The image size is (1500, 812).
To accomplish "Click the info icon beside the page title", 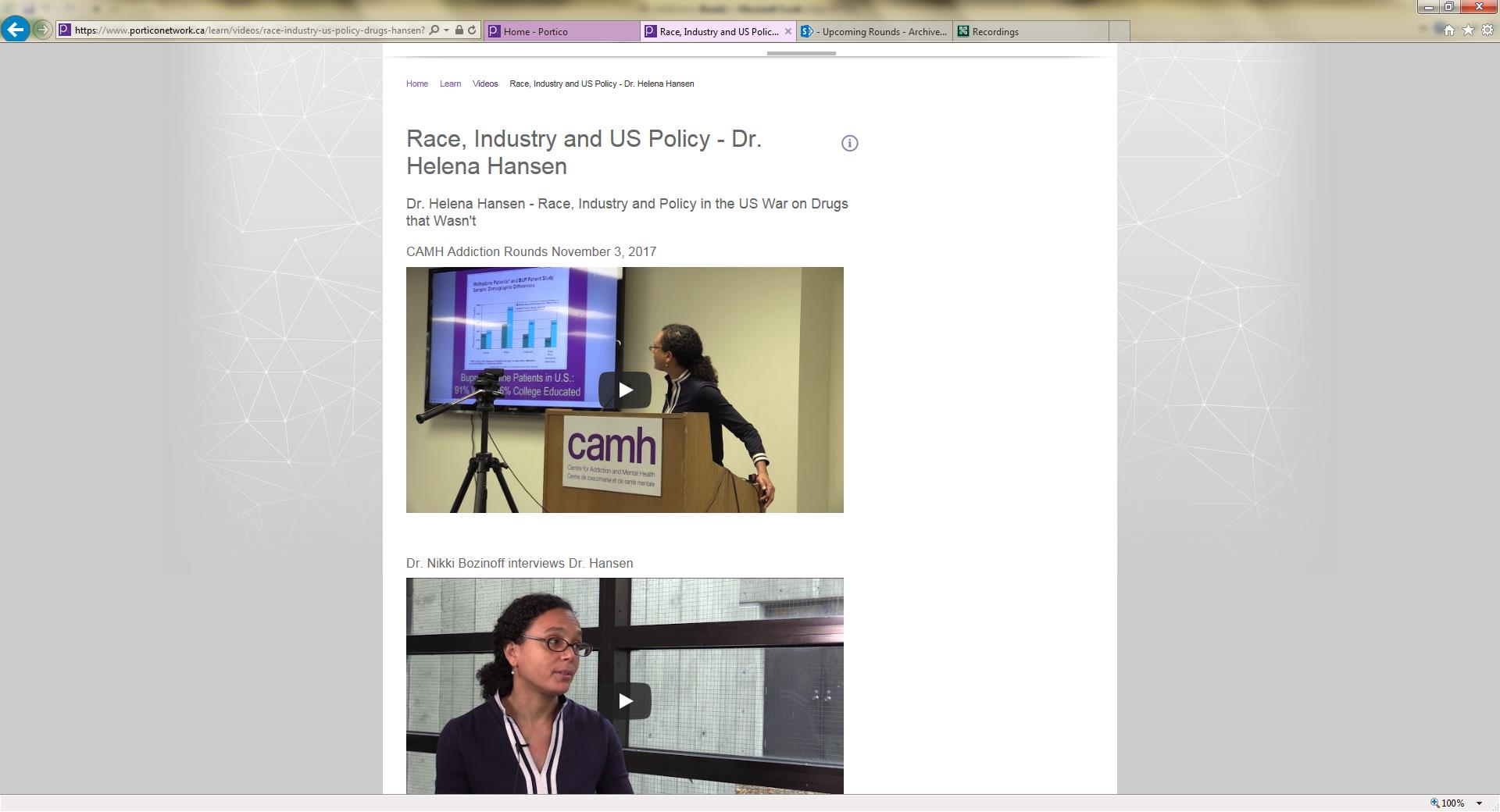I will point(849,143).
